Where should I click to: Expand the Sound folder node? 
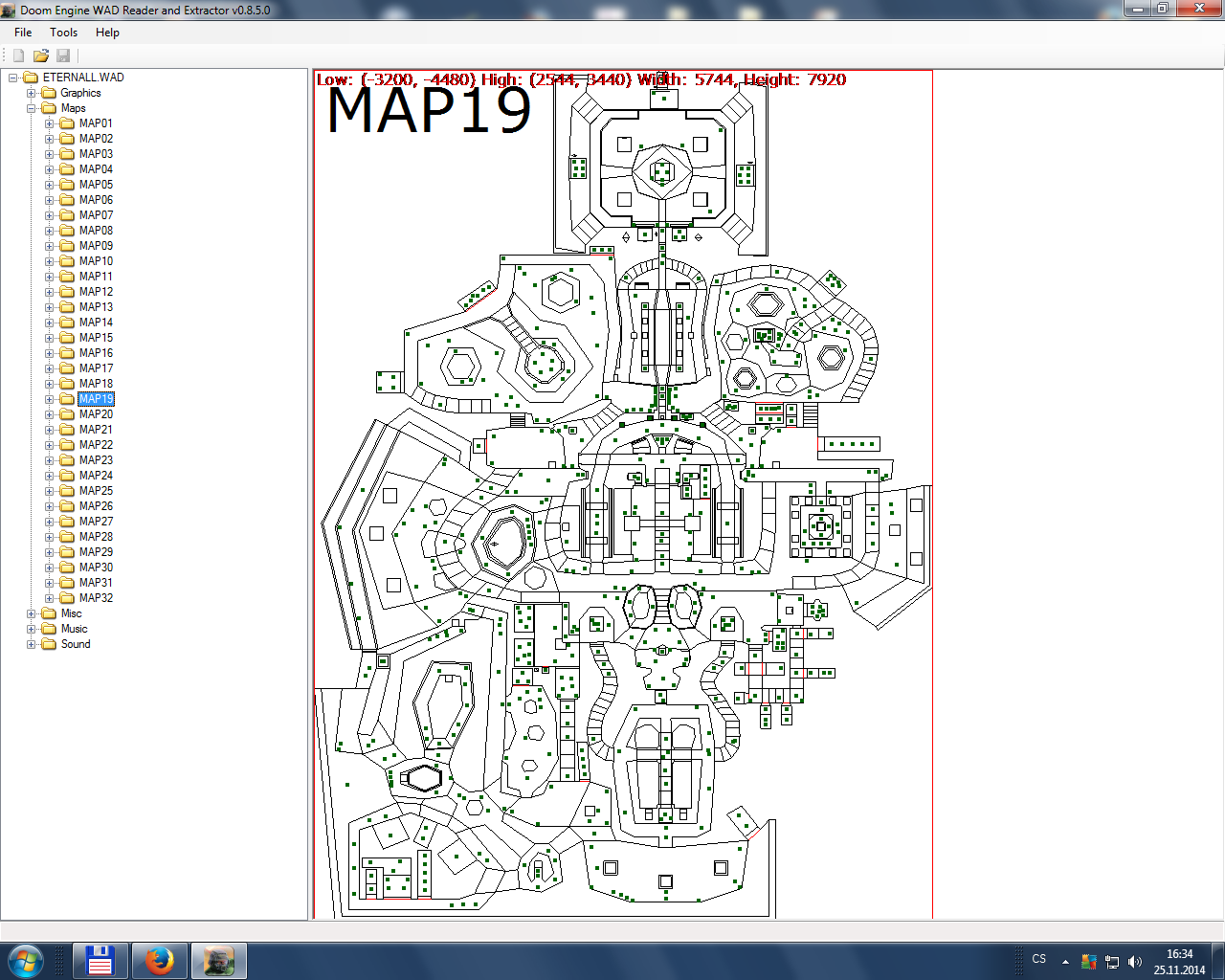click(32, 644)
